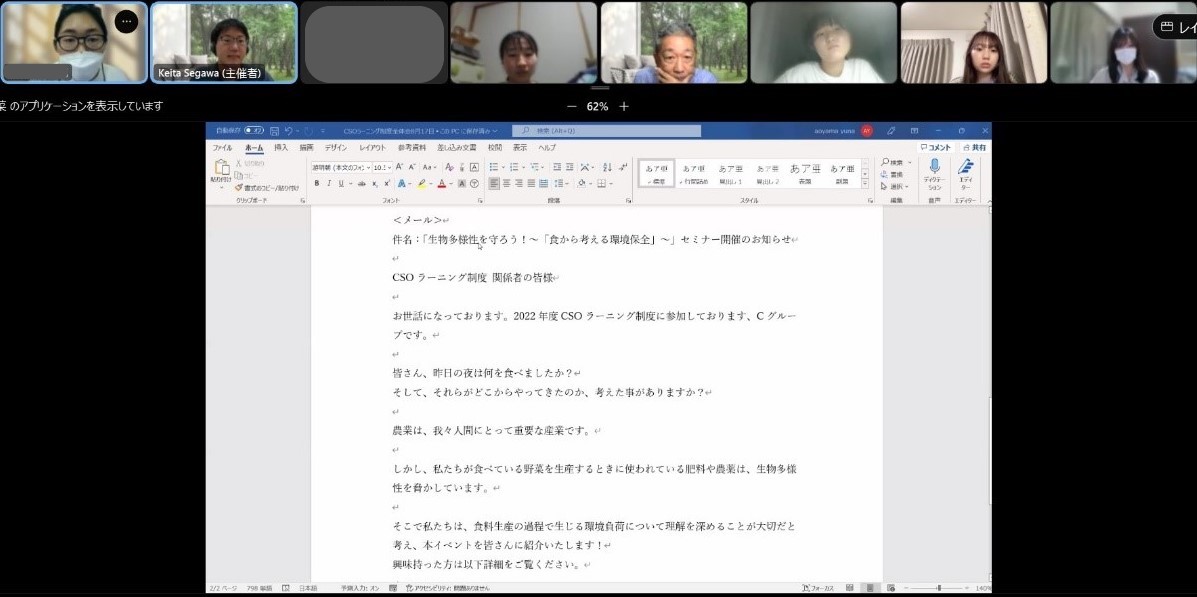The height and width of the screenshot is (597, 1197).
Task: Open more options on first participant's video
Action: pos(126,22)
